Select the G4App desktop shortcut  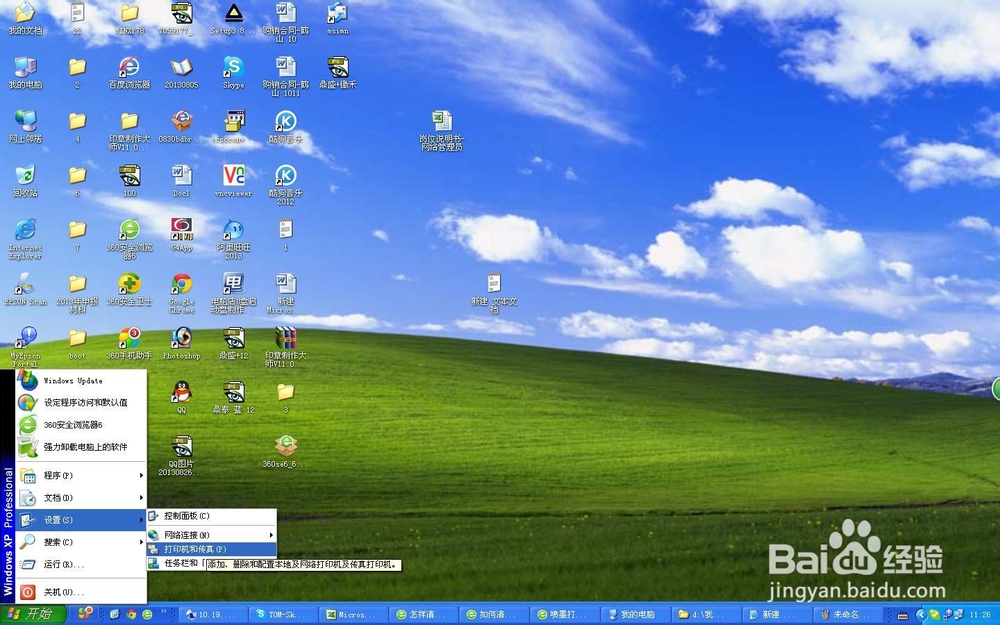(x=182, y=235)
